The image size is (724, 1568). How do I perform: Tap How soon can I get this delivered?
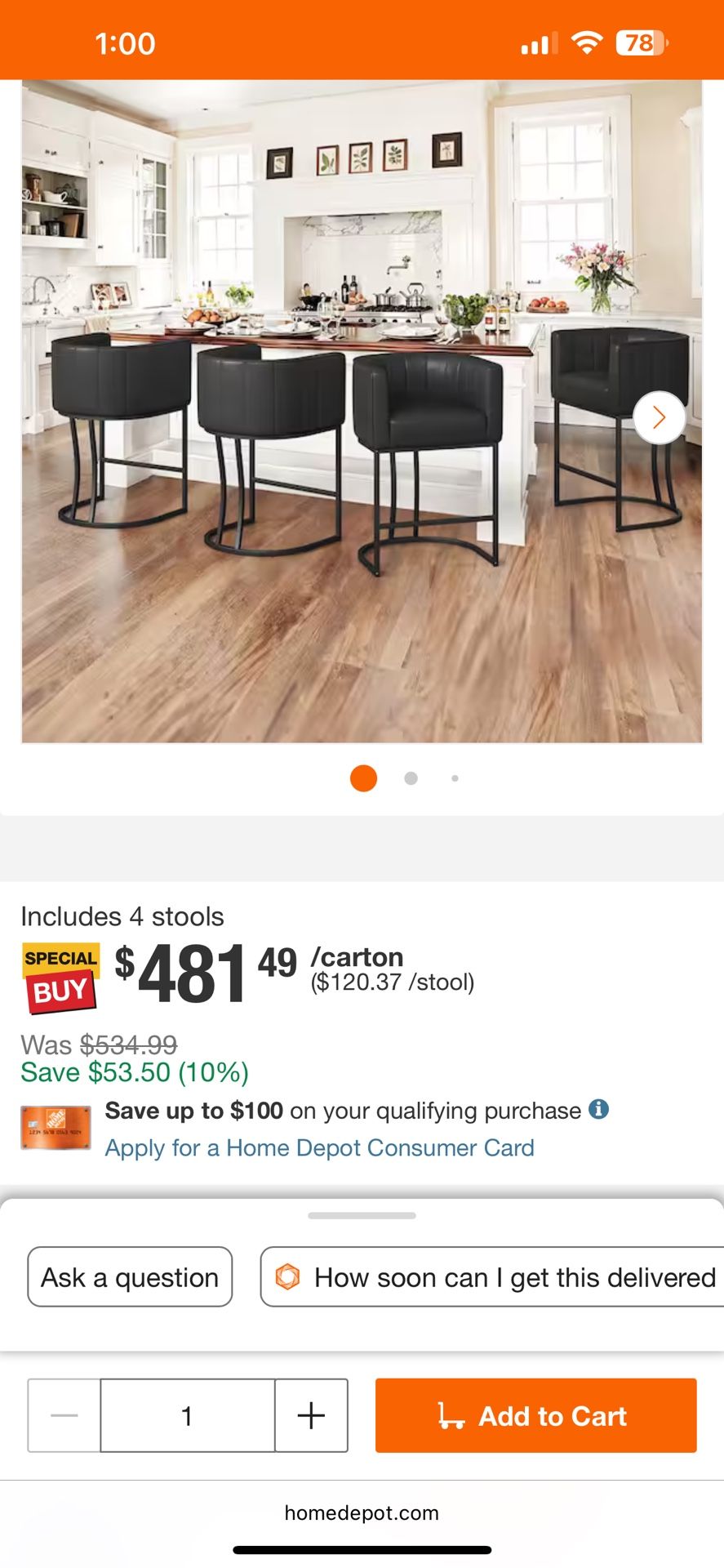point(492,1276)
